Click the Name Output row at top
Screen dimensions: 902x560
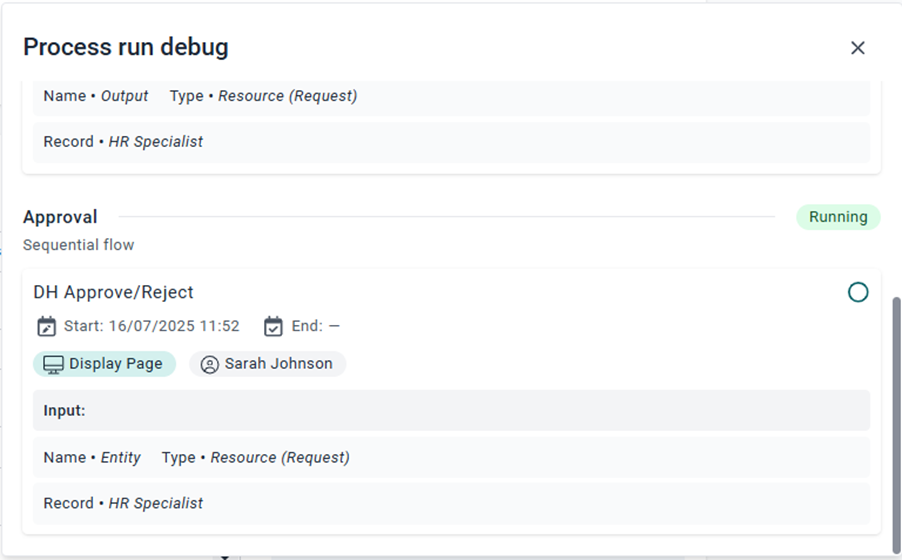[x=200, y=96]
